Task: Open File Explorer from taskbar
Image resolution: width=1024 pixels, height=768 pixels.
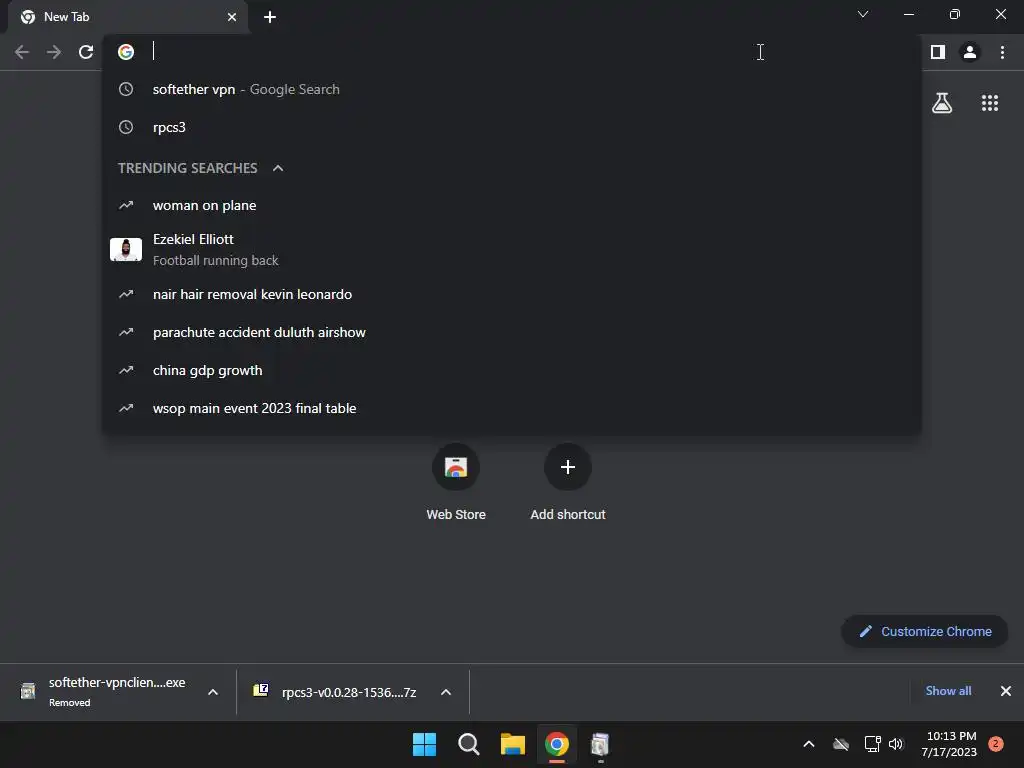Action: pyautogui.click(x=513, y=744)
